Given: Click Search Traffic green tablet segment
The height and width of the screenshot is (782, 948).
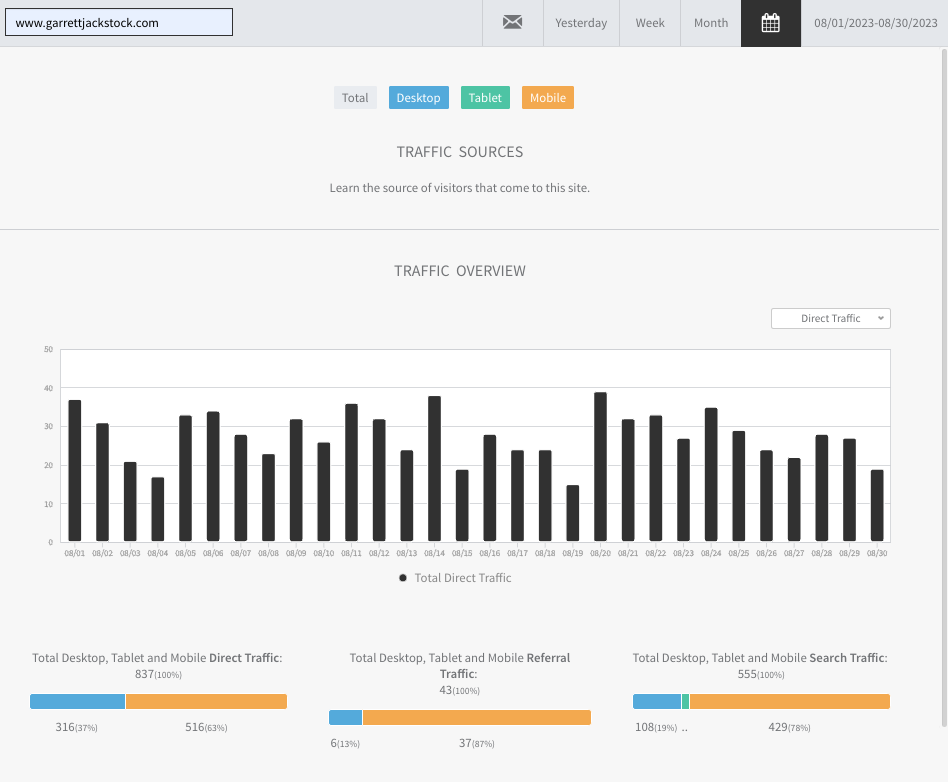Looking at the screenshot, I should click(686, 702).
